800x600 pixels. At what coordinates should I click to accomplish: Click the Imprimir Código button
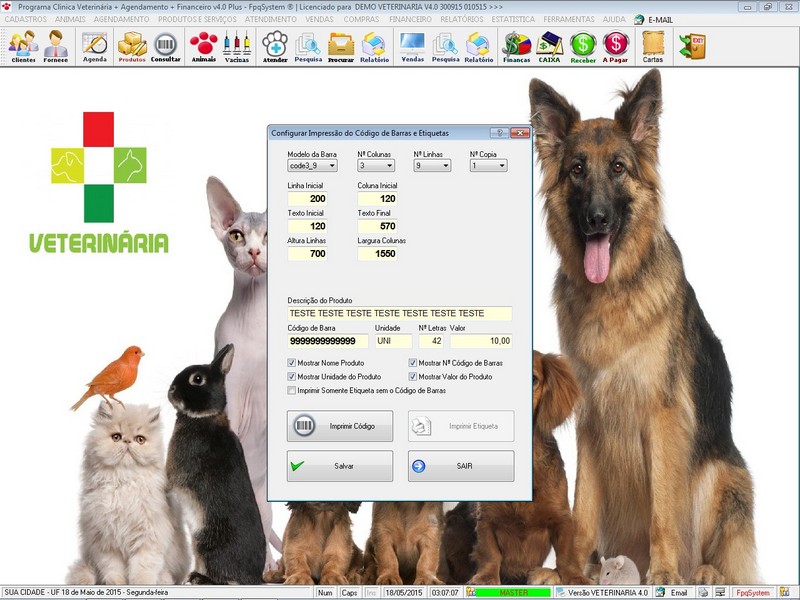(340, 426)
